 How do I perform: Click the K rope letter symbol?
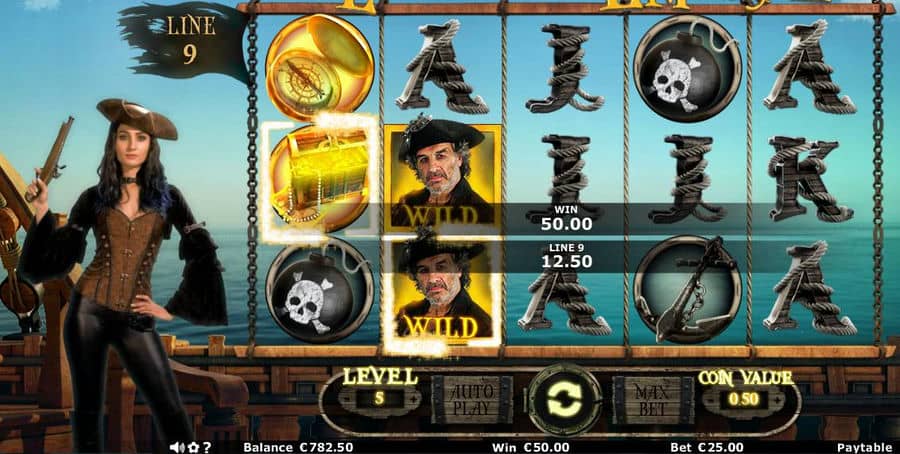(810, 179)
